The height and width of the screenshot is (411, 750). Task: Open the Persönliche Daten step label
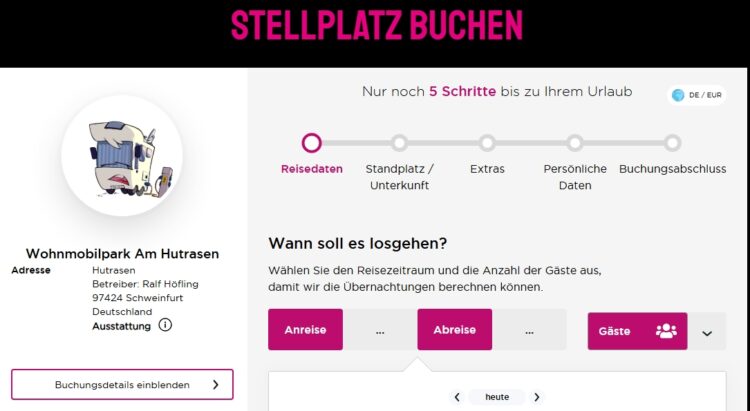click(x=575, y=177)
